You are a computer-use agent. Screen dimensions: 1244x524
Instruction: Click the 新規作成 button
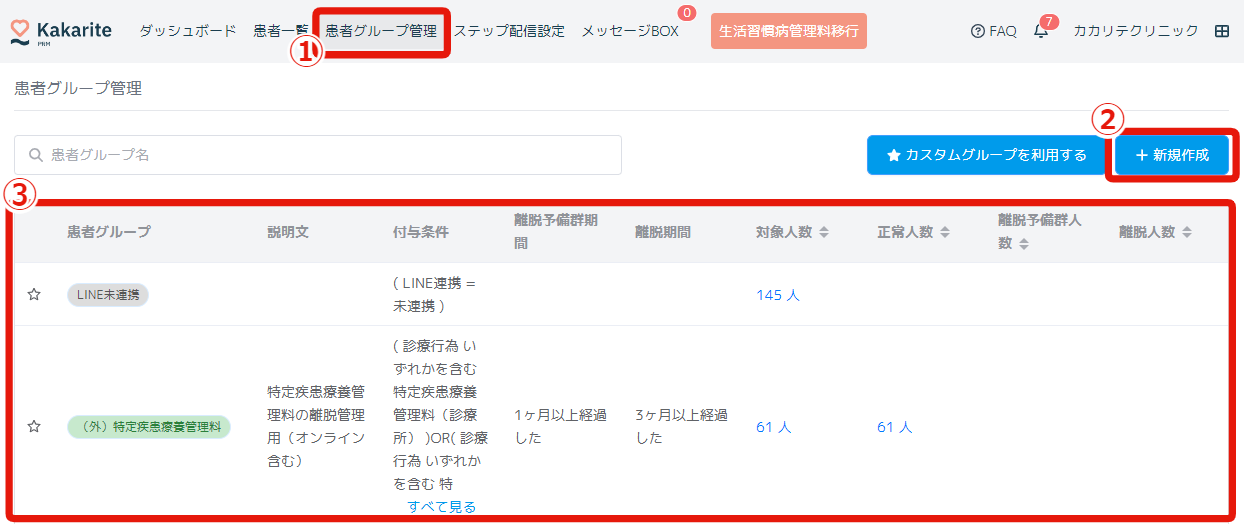pos(1172,155)
